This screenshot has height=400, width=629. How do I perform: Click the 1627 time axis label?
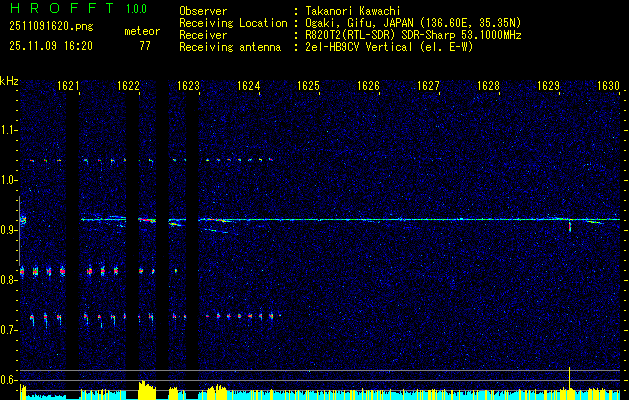tap(428, 85)
